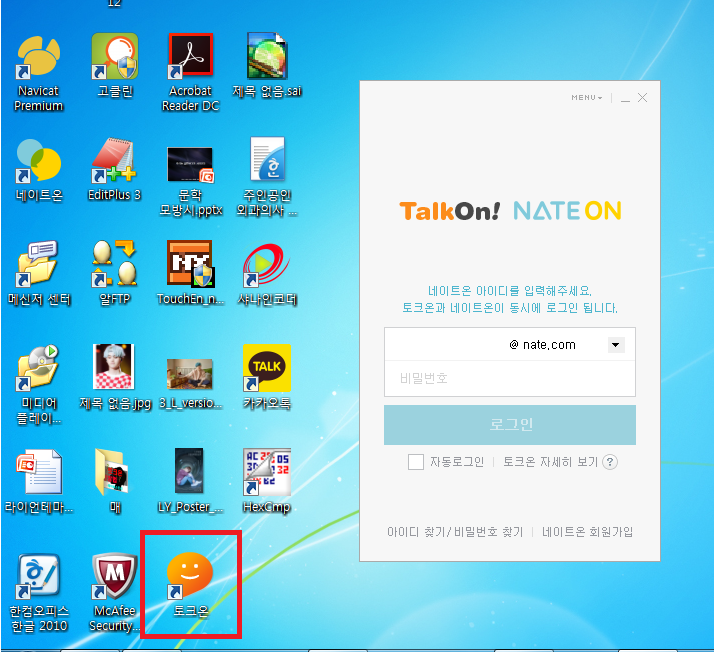Screen dimensions: 714x652
Task: Select the 라이언테마... document icon
Action: (x=39, y=482)
